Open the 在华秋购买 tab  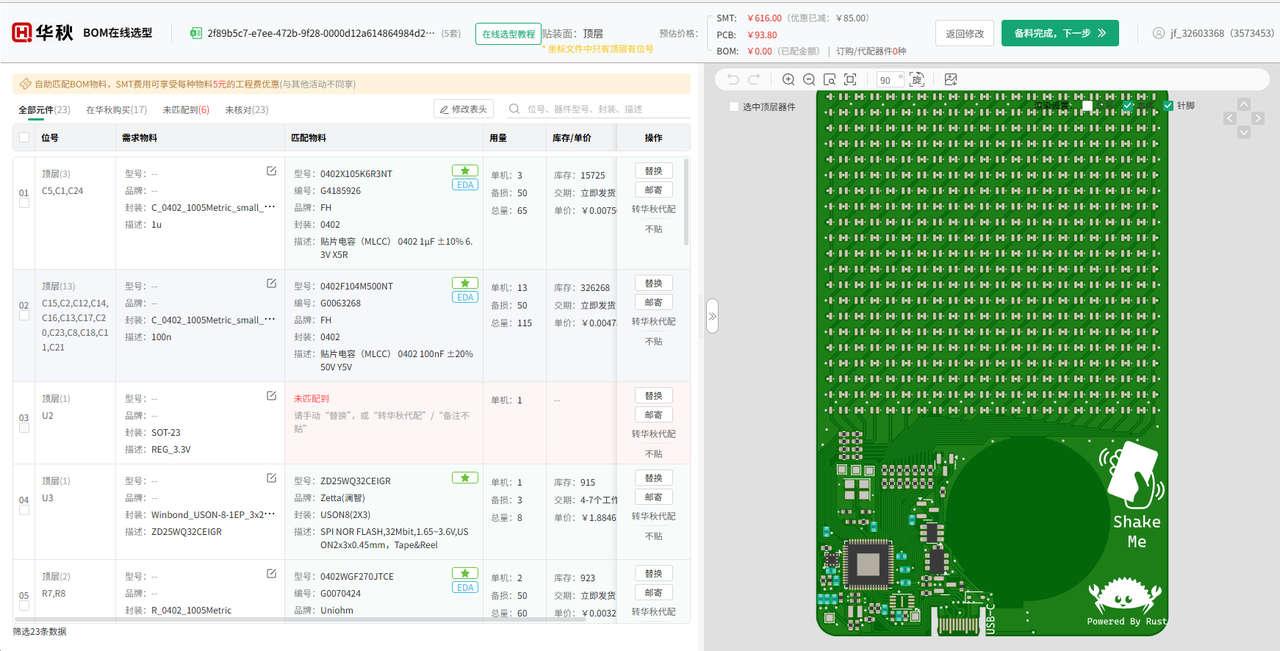click(116, 110)
